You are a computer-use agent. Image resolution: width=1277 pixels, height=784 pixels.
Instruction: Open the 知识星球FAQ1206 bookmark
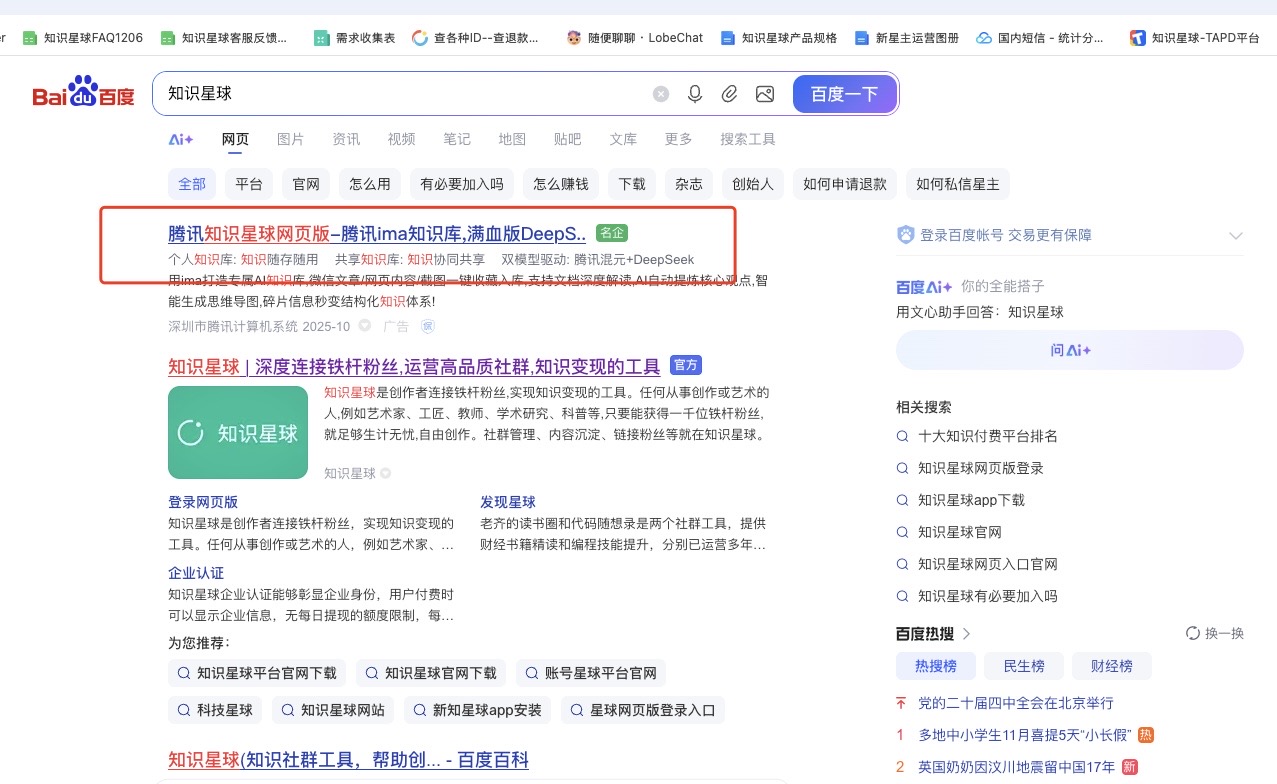pyautogui.click(x=83, y=38)
